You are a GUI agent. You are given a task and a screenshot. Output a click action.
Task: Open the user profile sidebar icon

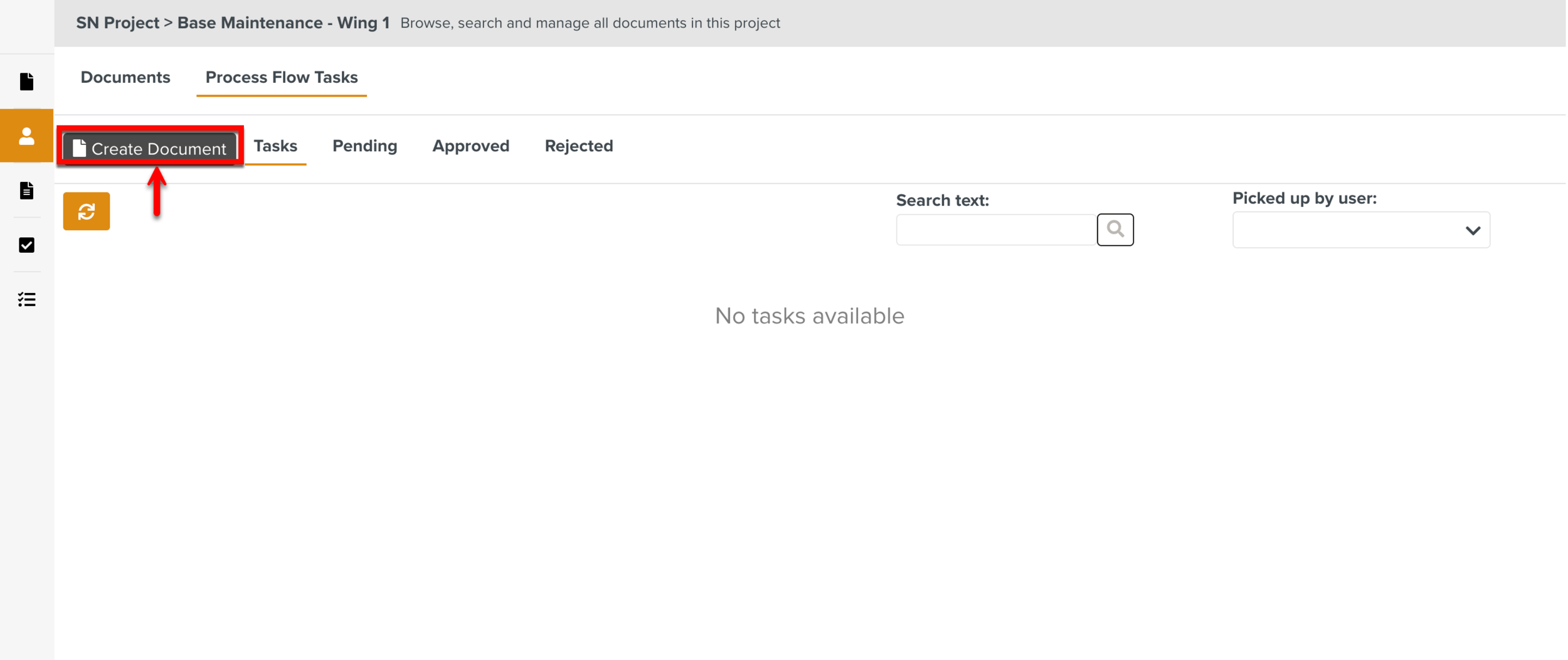[26, 135]
